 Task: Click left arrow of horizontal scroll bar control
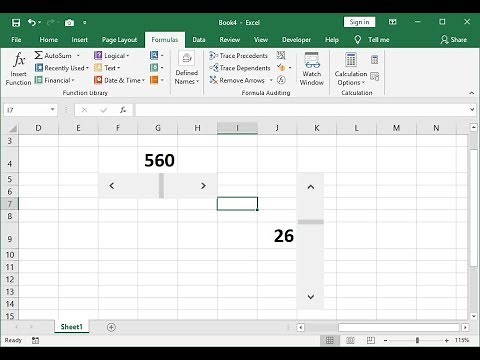click(112, 186)
